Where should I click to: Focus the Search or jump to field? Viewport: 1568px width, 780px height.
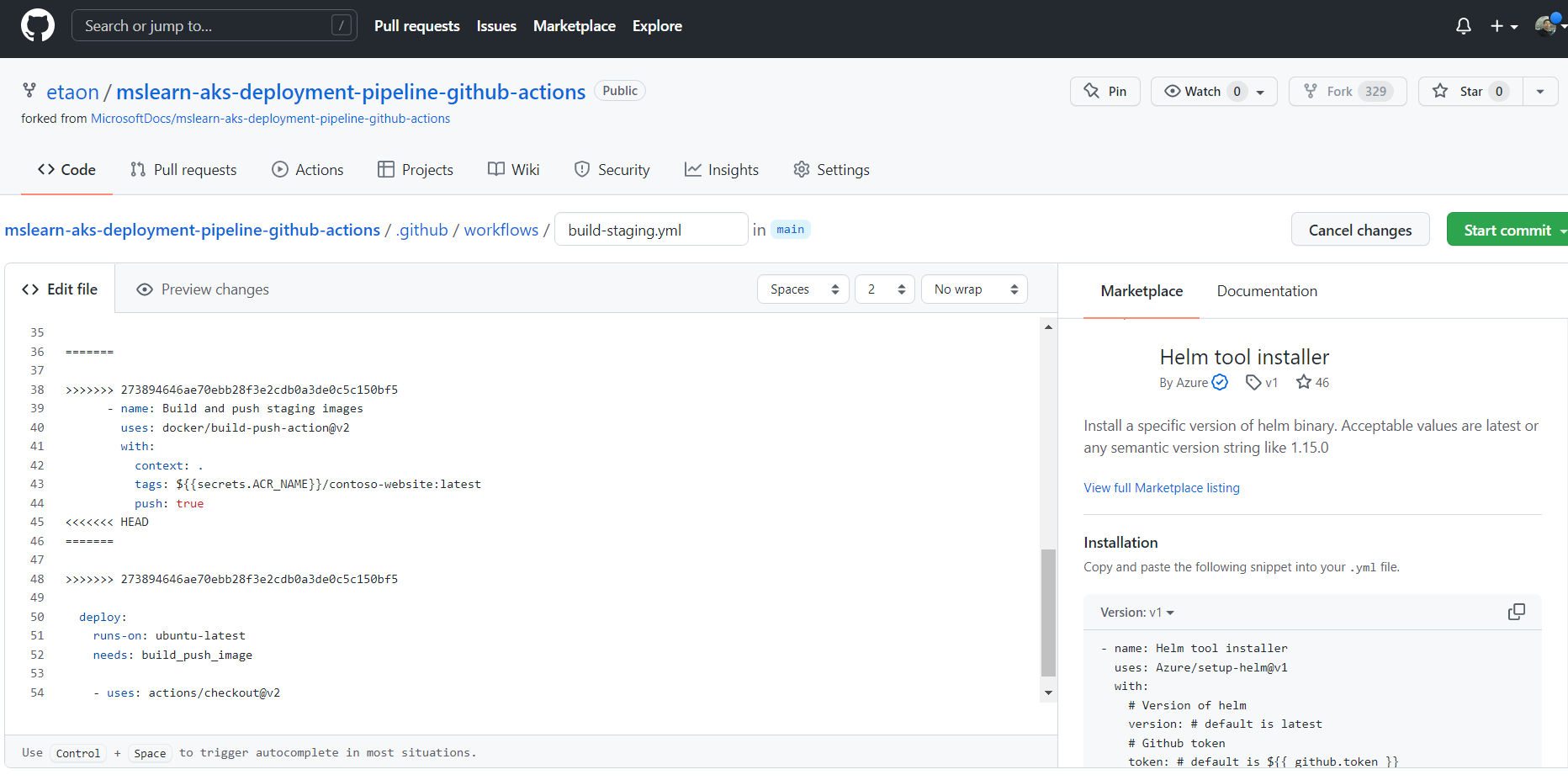[x=215, y=26]
